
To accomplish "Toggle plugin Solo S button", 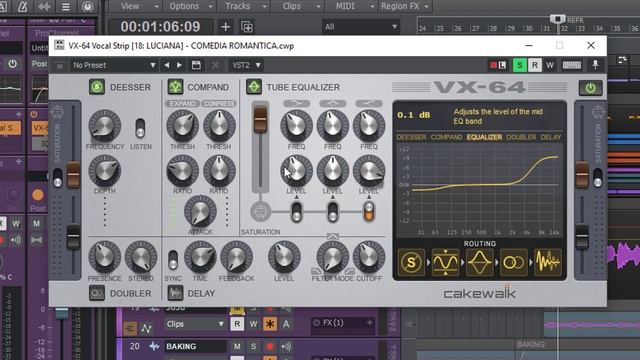I will click(520, 65).
